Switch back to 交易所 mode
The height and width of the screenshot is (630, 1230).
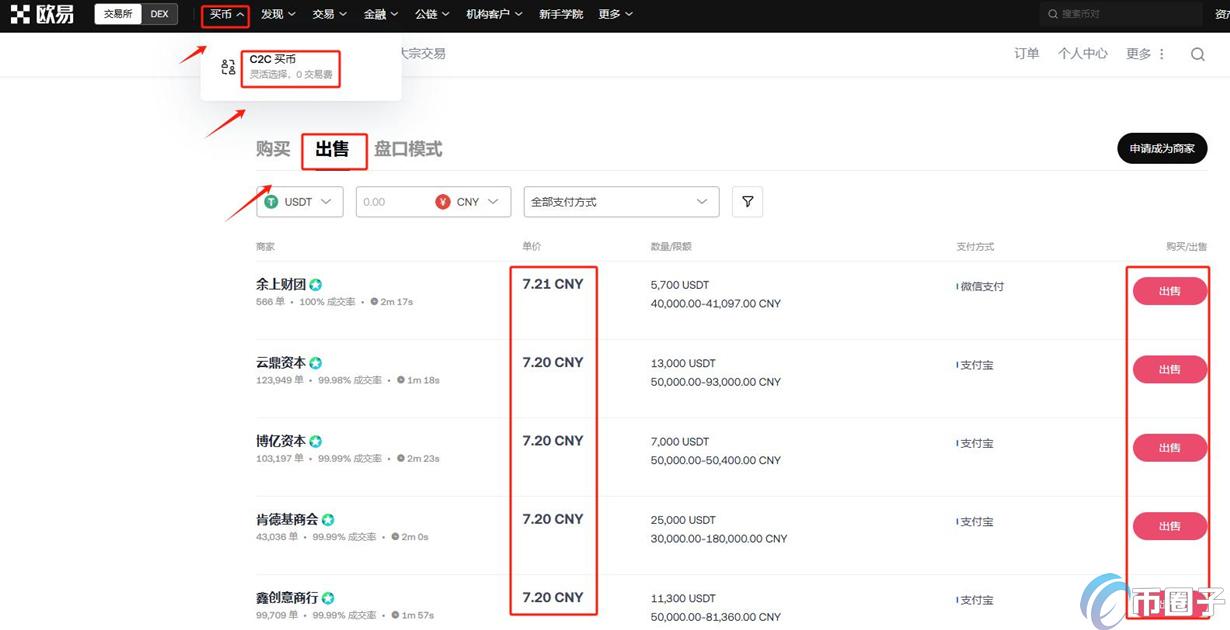pos(120,14)
